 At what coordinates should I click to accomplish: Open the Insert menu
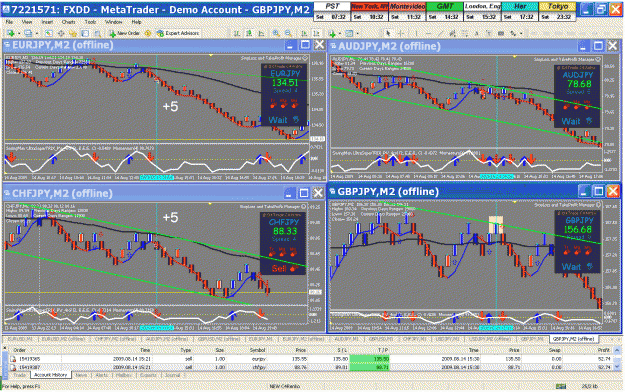point(47,22)
